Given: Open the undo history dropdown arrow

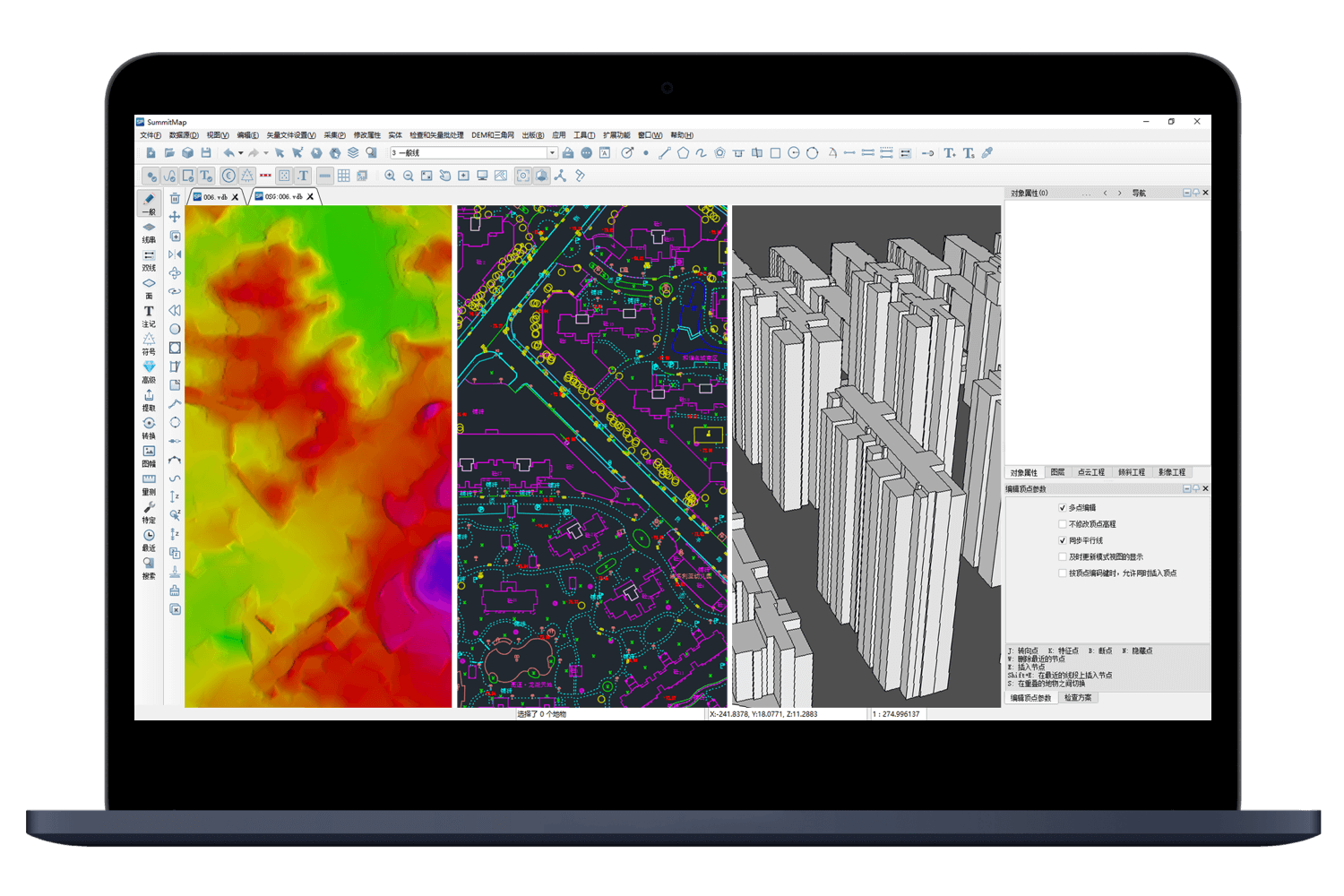Looking at the screenshot, I should [241, 153].
